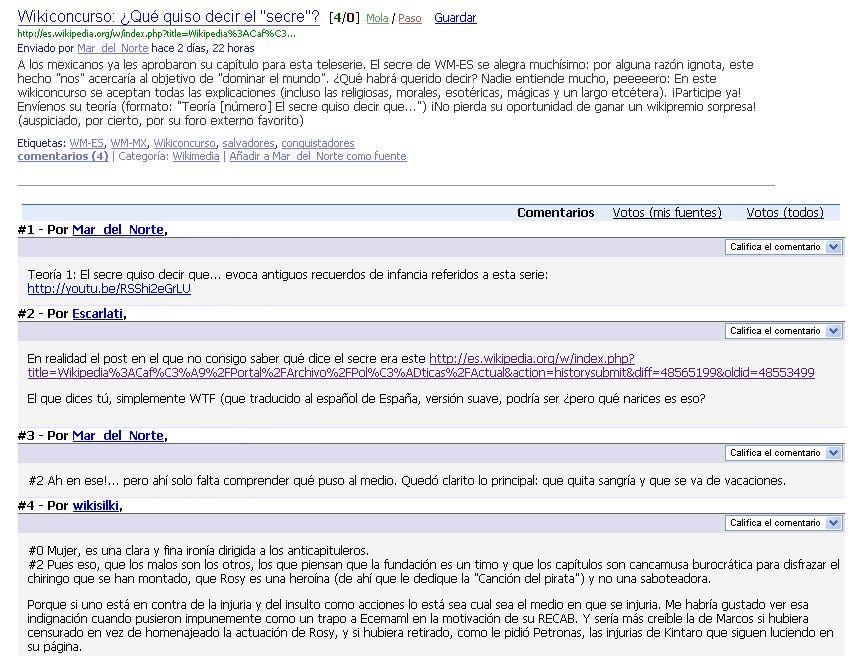
Task: Click the green story URL text
Action: click(x=156, y=33)
